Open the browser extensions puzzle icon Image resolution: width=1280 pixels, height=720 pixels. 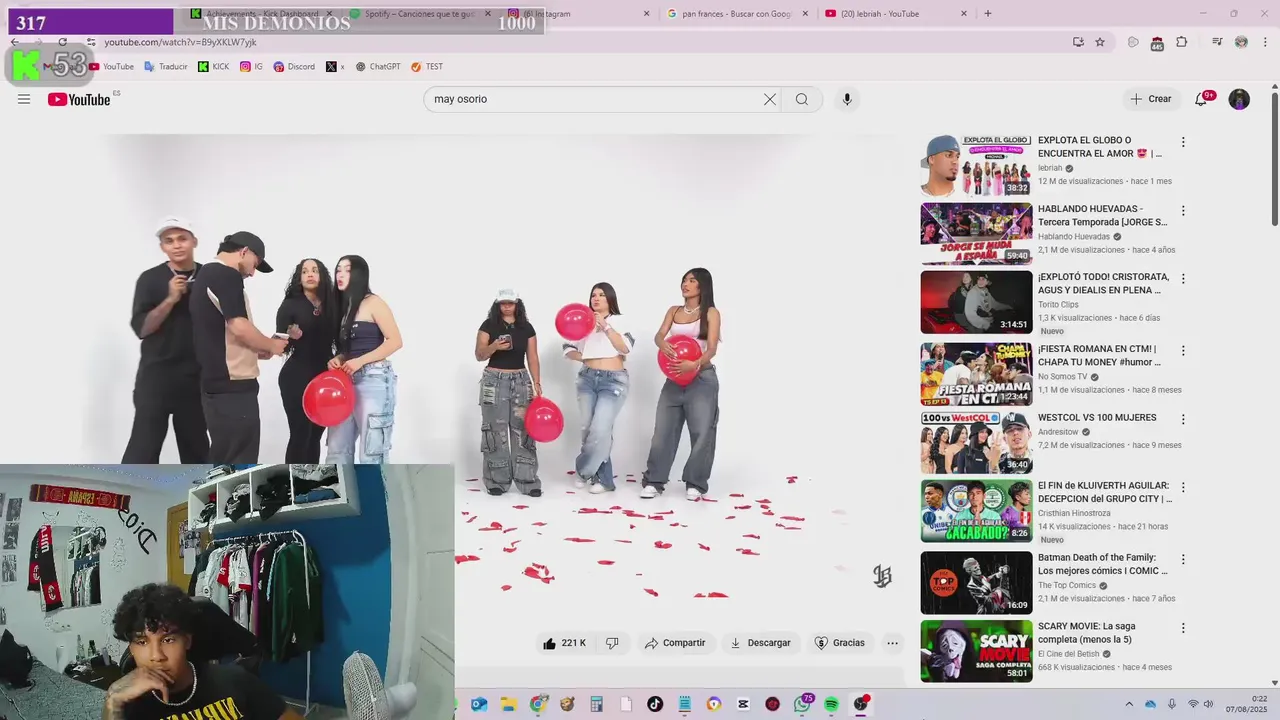(1182, 42)
